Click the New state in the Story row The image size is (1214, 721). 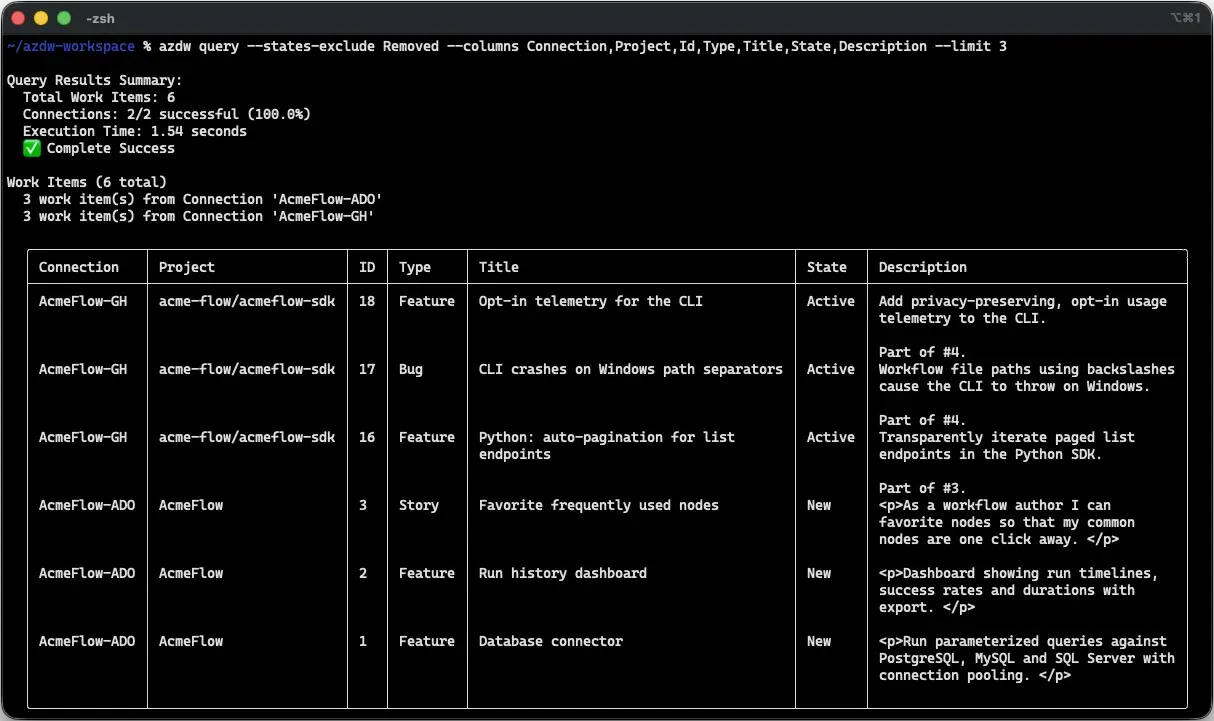pos(819,505)
